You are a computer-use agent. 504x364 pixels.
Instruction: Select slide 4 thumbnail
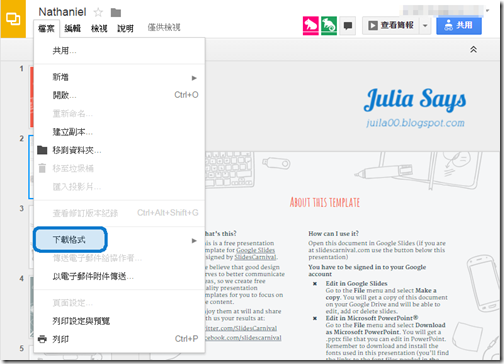pos(31,307)
